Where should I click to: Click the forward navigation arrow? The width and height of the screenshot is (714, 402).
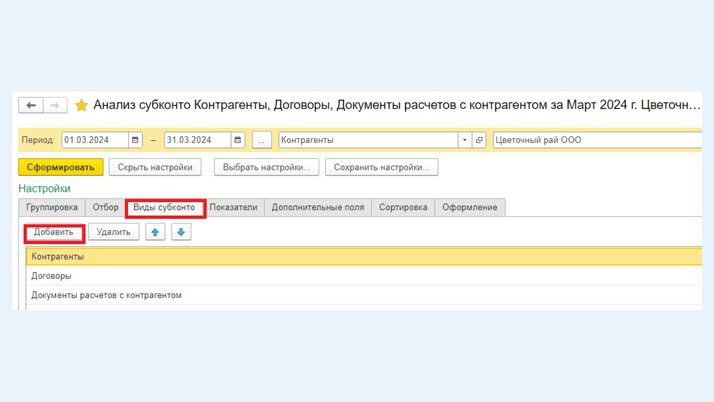coord(55,105)
